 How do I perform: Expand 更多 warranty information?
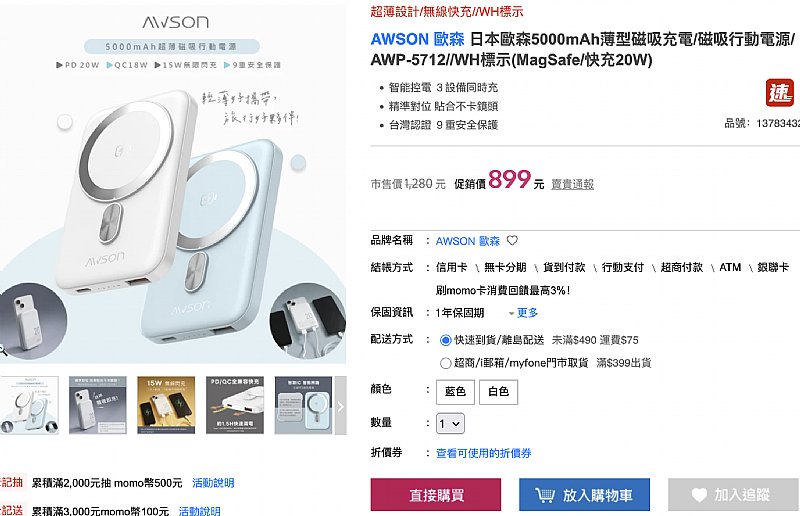523,312
